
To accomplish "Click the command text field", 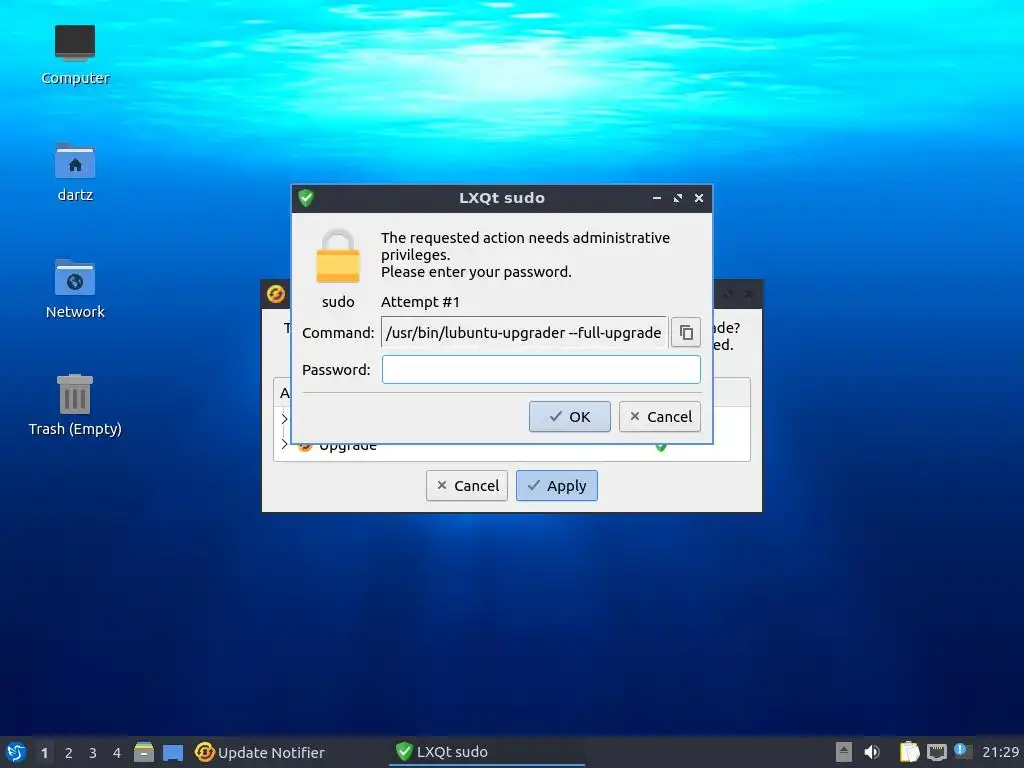I will (x=524, y=332).
